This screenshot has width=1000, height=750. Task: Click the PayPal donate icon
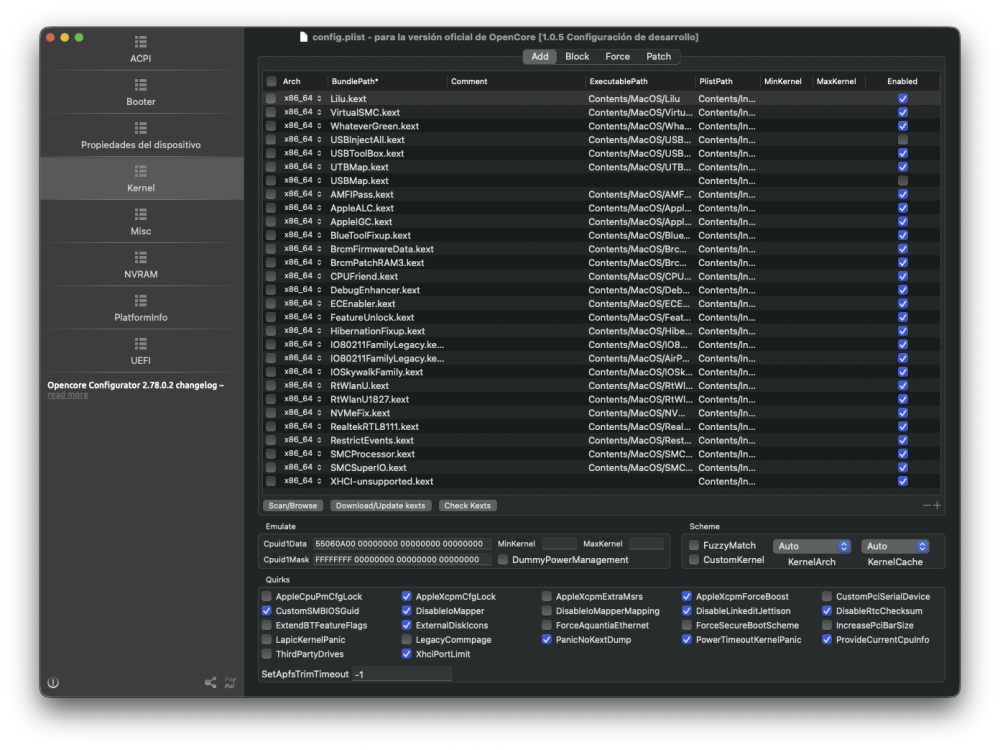230,682
